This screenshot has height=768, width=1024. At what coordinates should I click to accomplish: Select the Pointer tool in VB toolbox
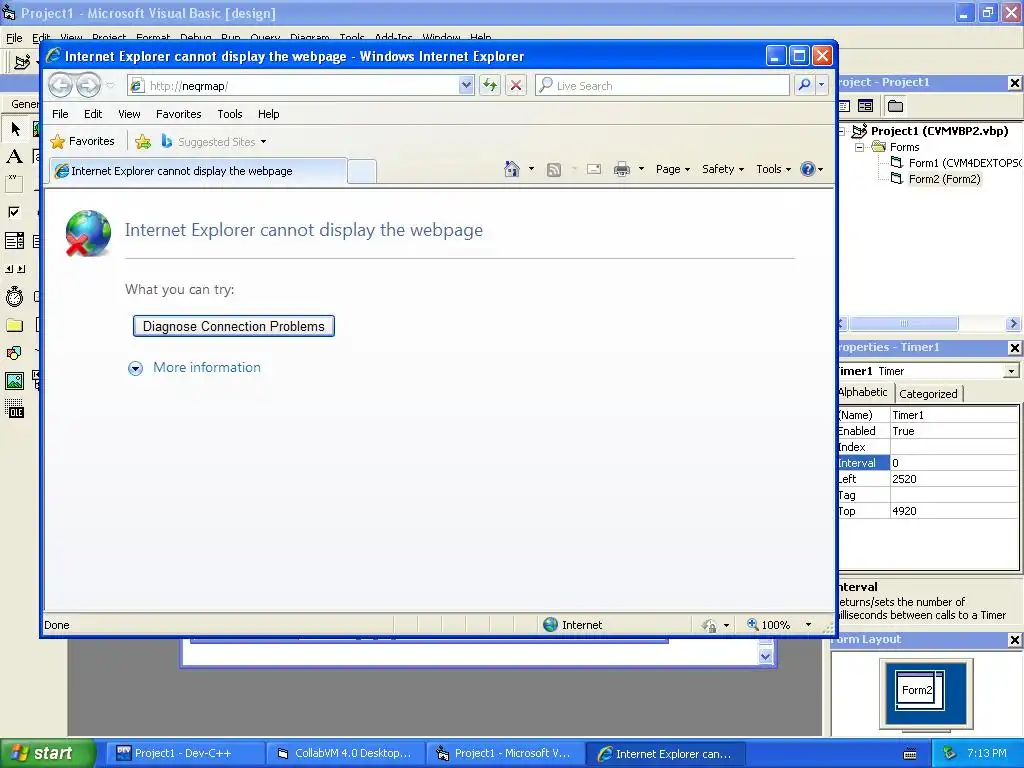pyautogui.click(x=14, y=129)
